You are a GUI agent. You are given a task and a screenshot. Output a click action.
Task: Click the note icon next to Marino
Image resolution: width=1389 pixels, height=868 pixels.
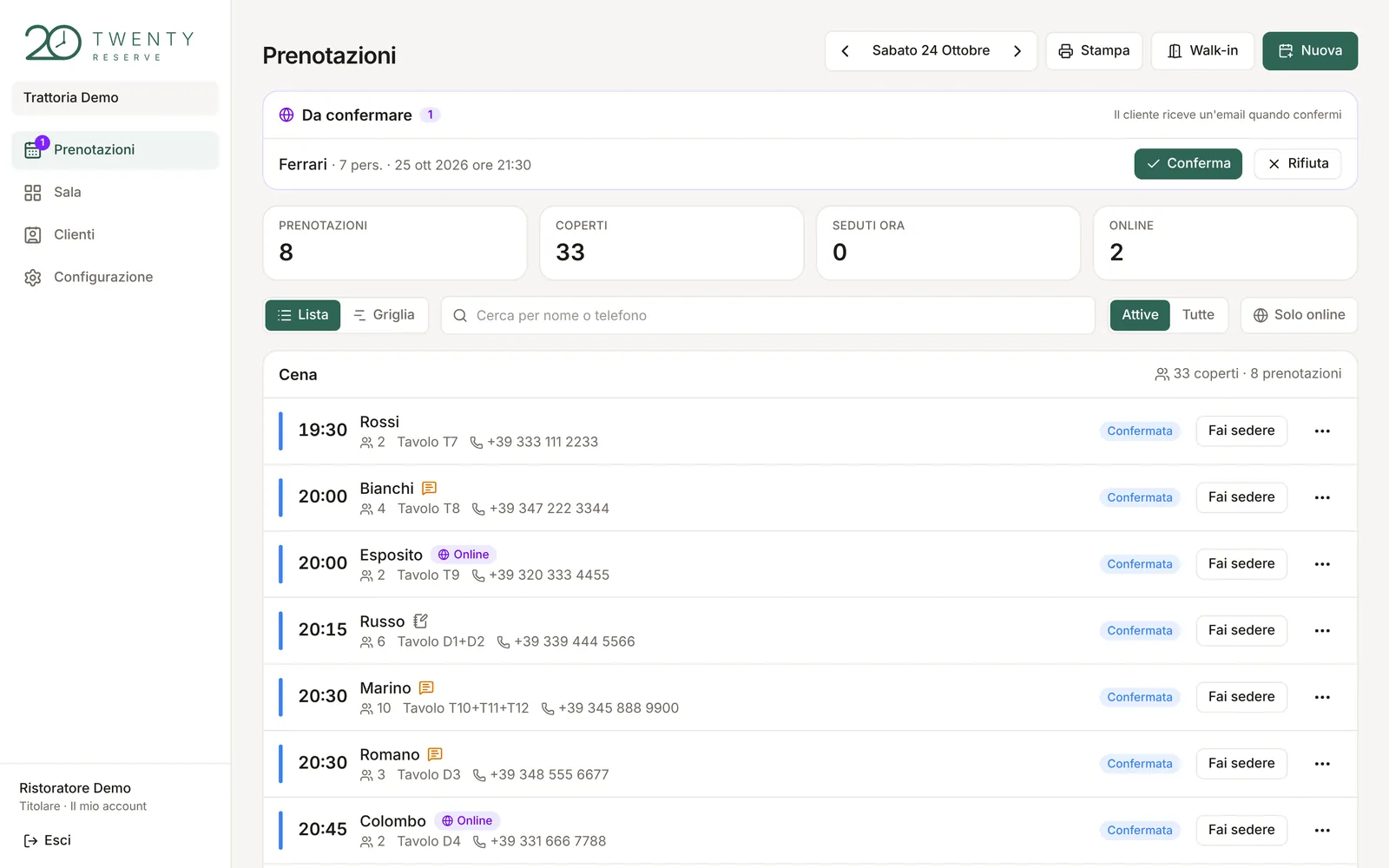[426, 688]
